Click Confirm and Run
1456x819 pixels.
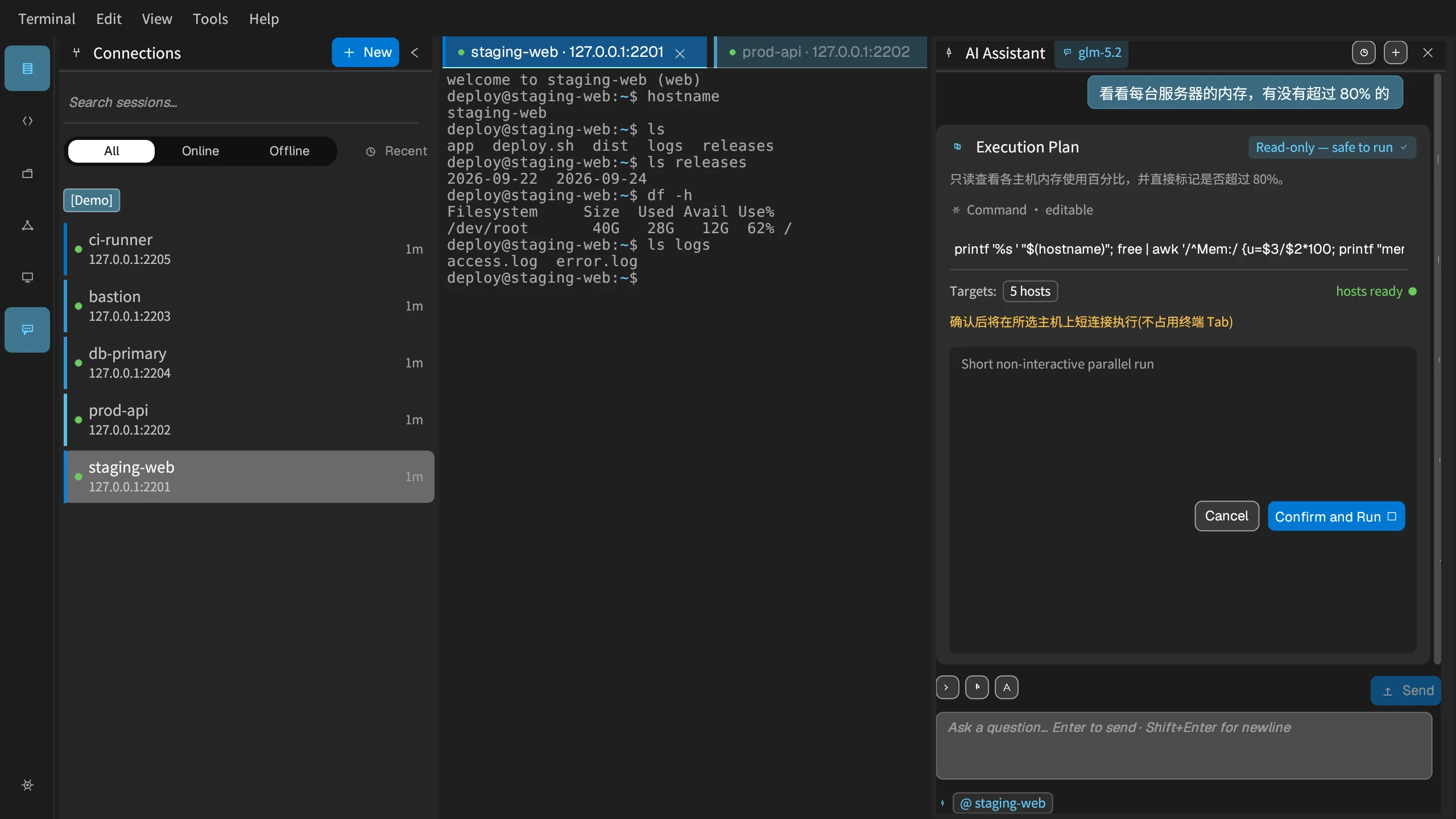pos(1336,516)
